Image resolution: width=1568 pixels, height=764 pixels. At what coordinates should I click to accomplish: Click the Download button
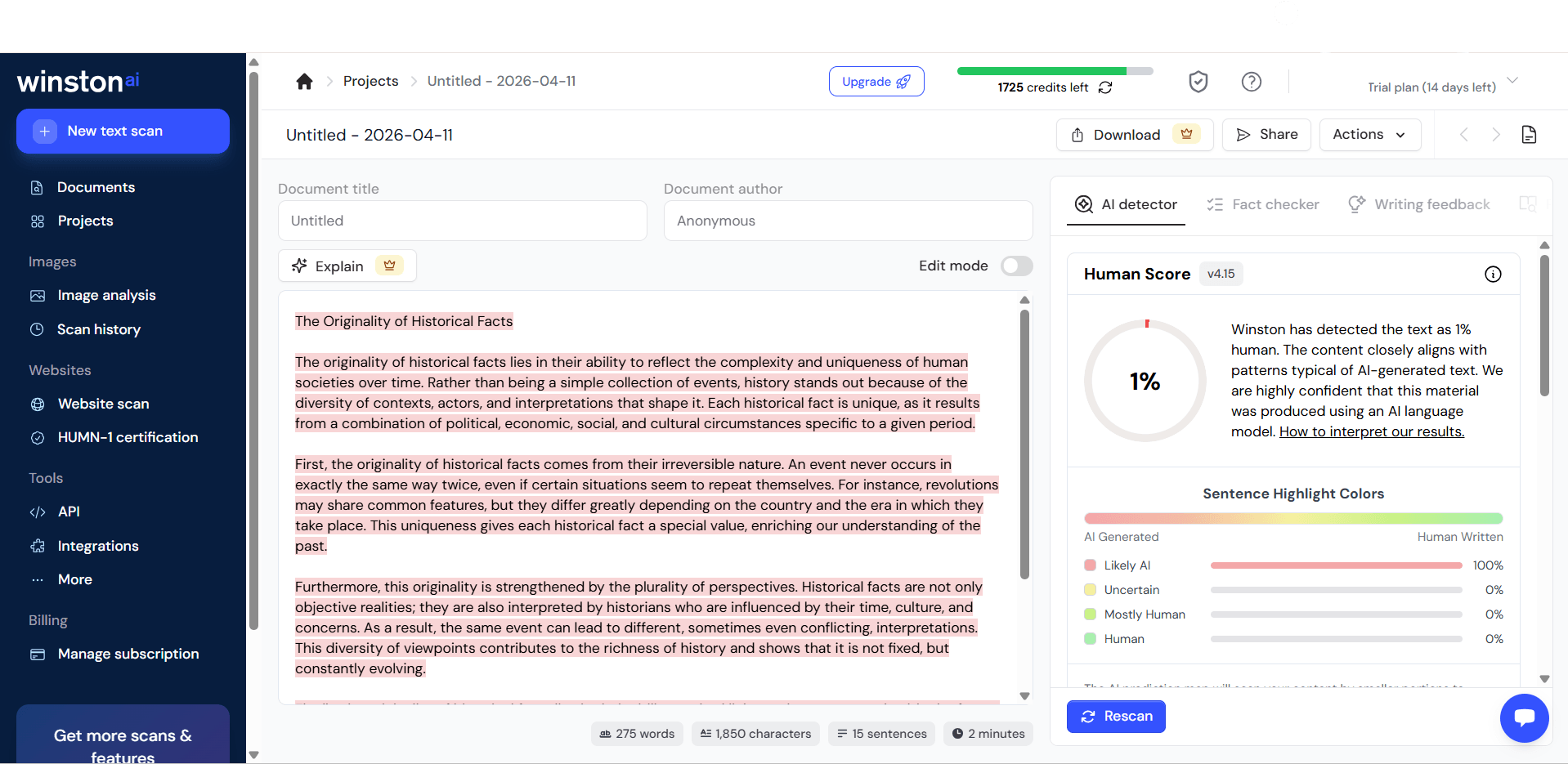(x=1135, y=135)
